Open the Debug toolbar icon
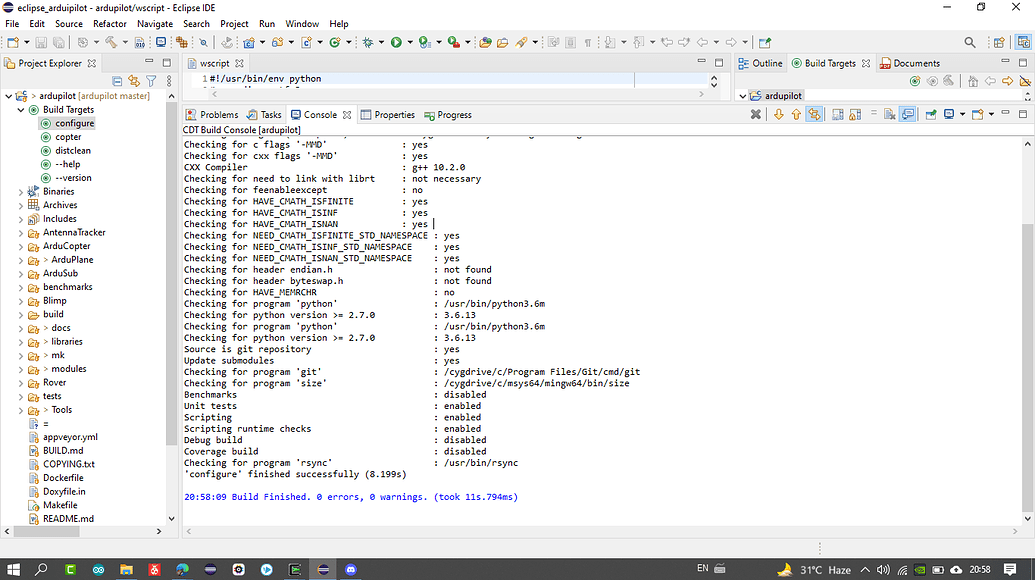This screenshot has width=1035, height=580. (368, 41)
